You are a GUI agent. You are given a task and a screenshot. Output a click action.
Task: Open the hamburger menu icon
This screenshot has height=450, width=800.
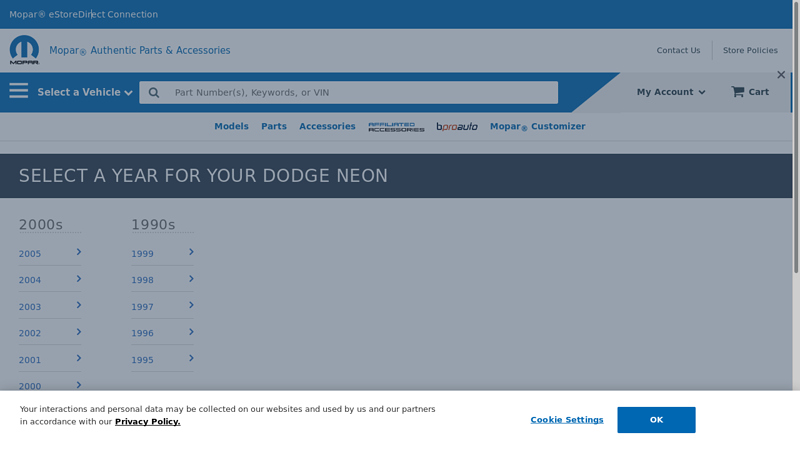click(18, 91)
